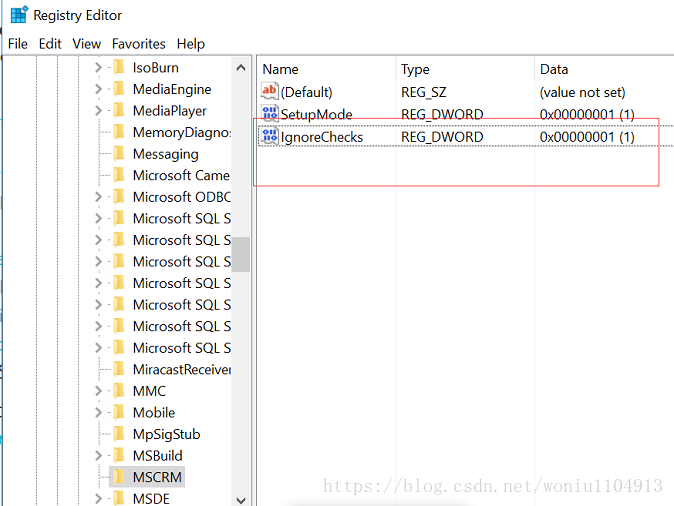Click the tree scrollbar up arrow
Image resolution: width=674 pixels, height=506 pixels.
[241, 67]
